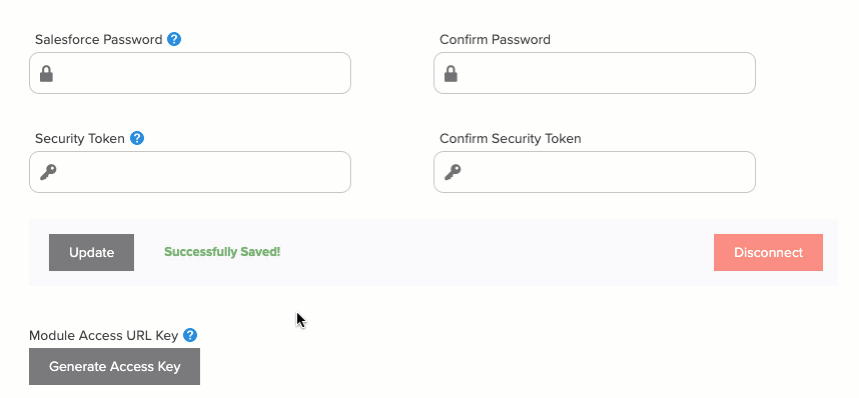Focus the Salesforce Password text box
The width and height of the screenshot is (859, 398).
pos(190,73)
